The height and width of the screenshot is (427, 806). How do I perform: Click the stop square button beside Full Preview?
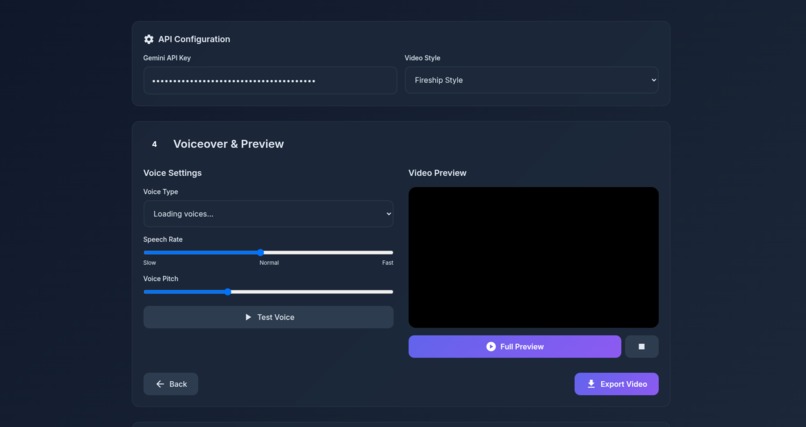642,347
